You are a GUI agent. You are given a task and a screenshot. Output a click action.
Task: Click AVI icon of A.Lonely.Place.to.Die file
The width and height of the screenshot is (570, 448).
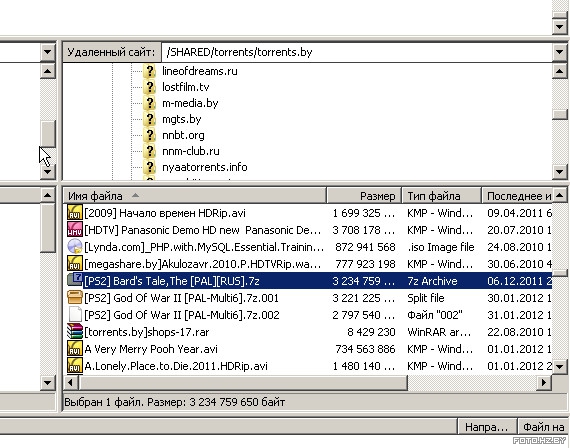(75, 365)
